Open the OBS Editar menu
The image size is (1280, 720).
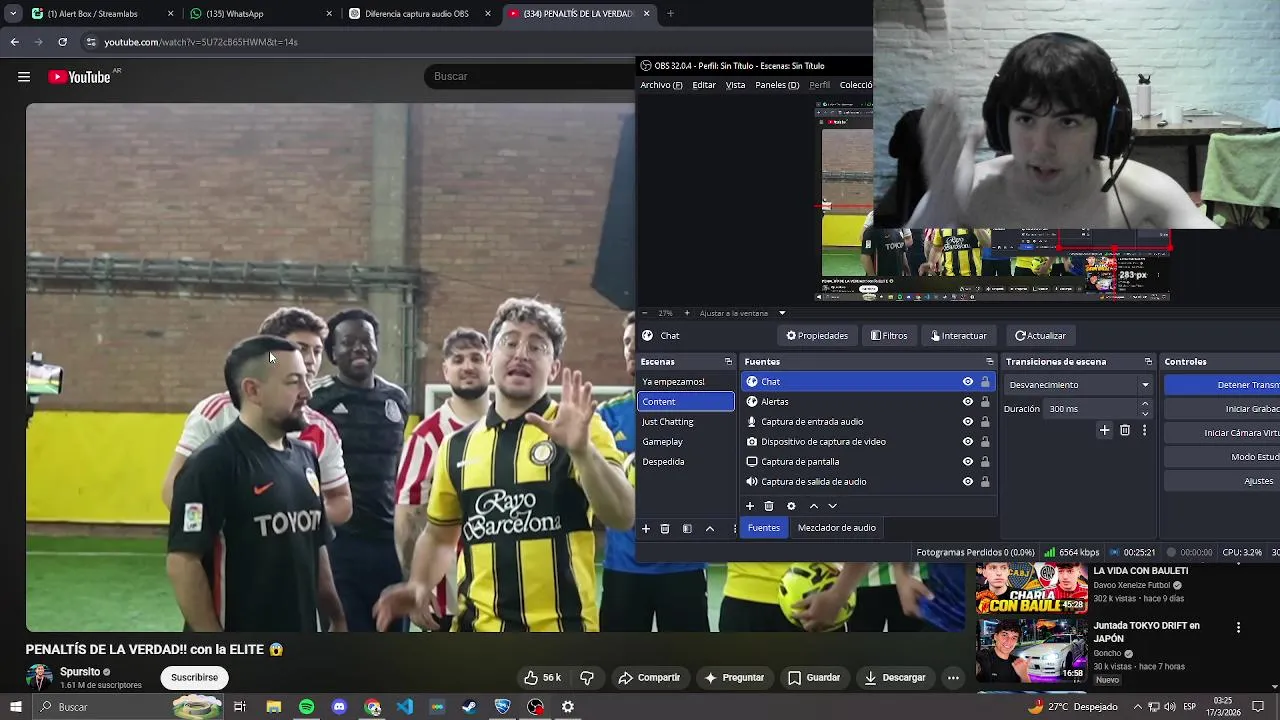[704, 85]
